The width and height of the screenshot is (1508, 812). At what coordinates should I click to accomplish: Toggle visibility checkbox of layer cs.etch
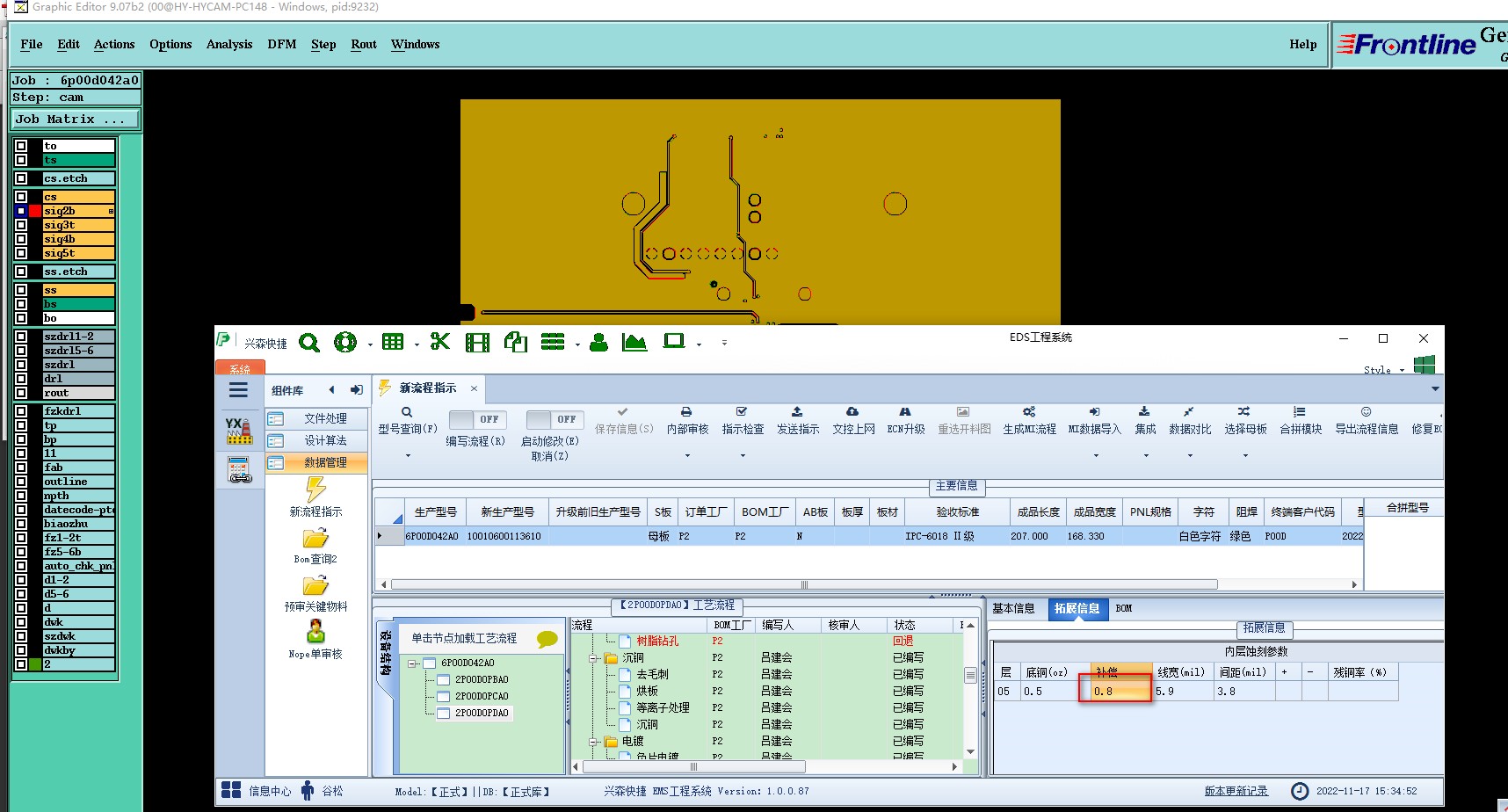(x=21, y=178)
